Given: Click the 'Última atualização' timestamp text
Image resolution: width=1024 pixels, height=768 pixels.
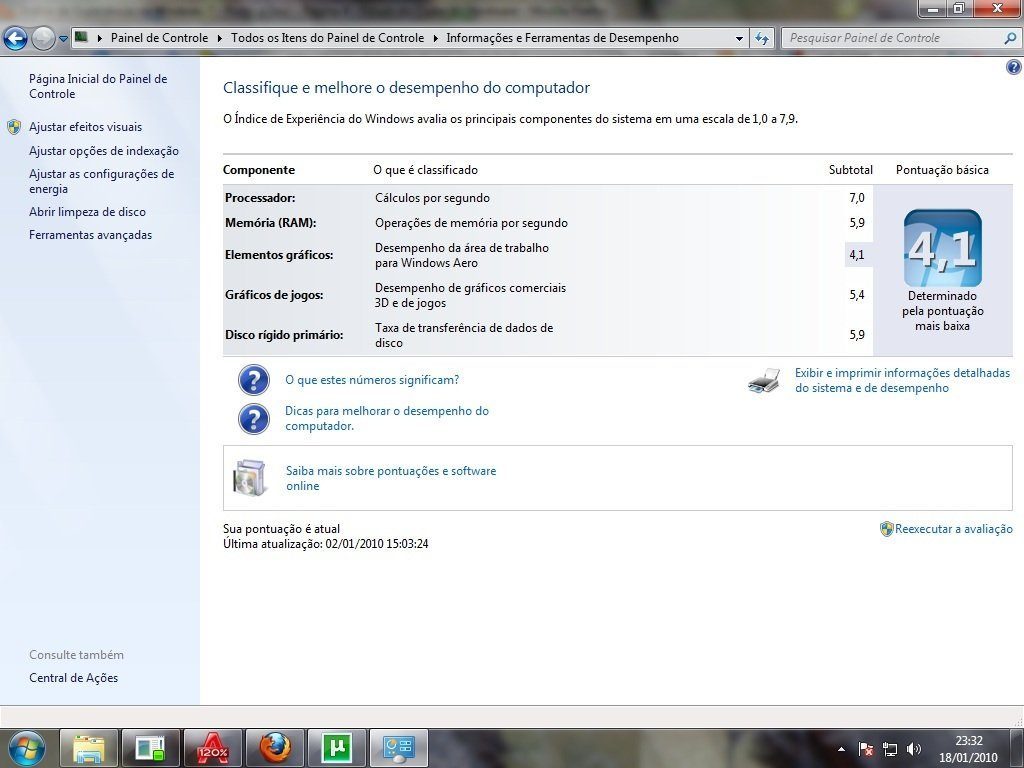Looking at the screenshot, I should [x=326, y=544].
